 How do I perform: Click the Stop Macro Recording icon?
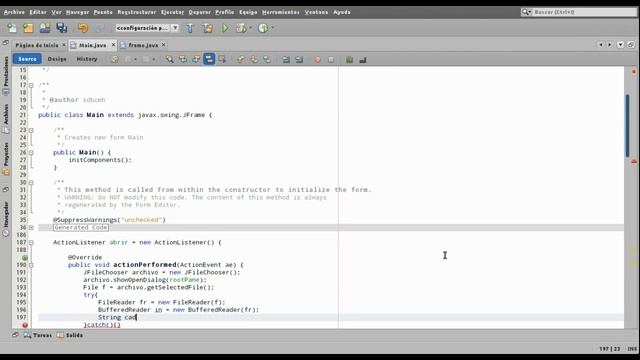[x=331, y=60]
